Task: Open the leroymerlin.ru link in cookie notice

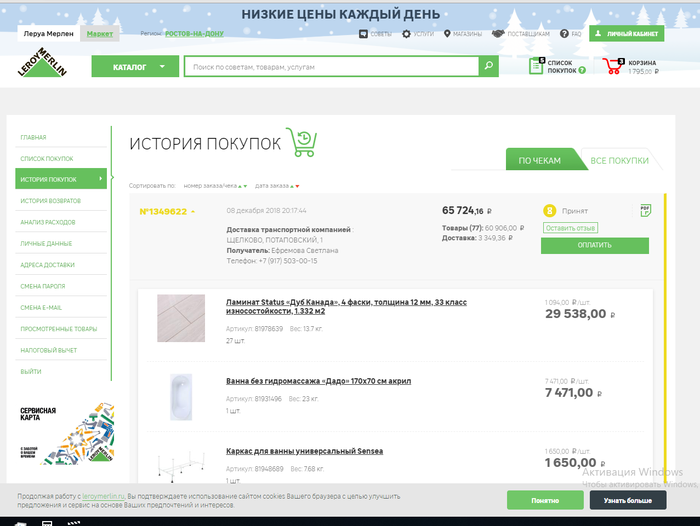Action: [103, 496]
